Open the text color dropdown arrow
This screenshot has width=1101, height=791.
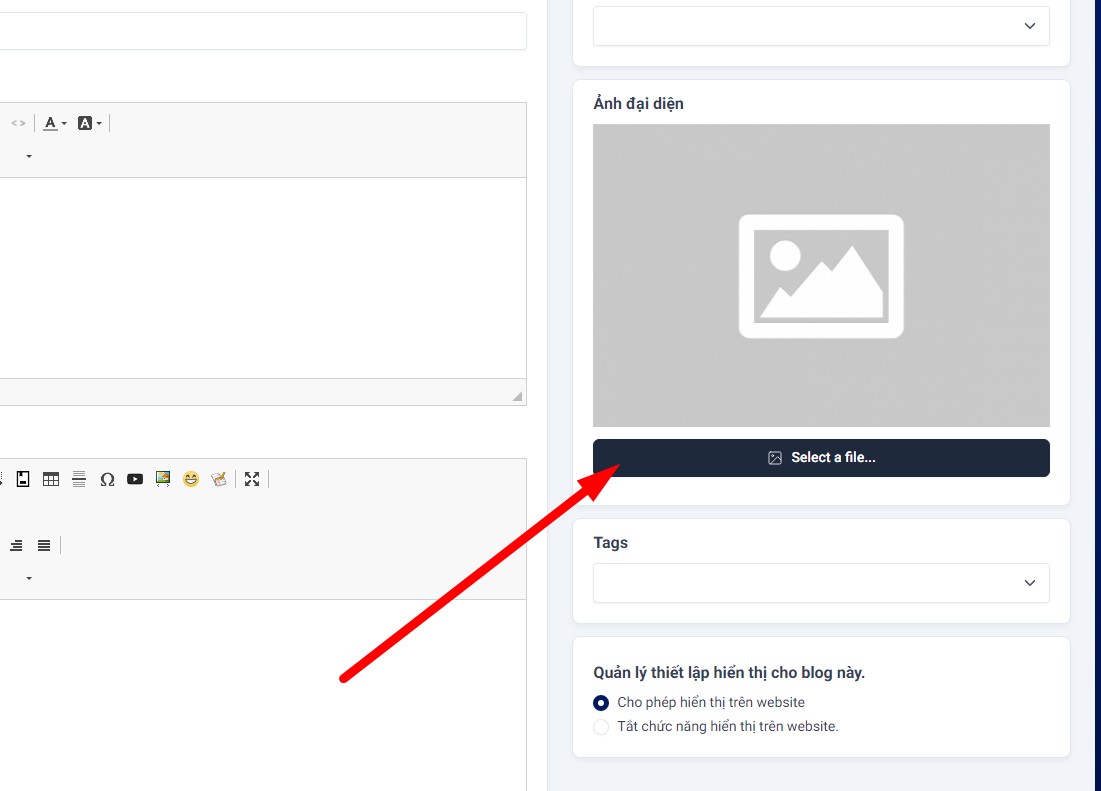64,124
